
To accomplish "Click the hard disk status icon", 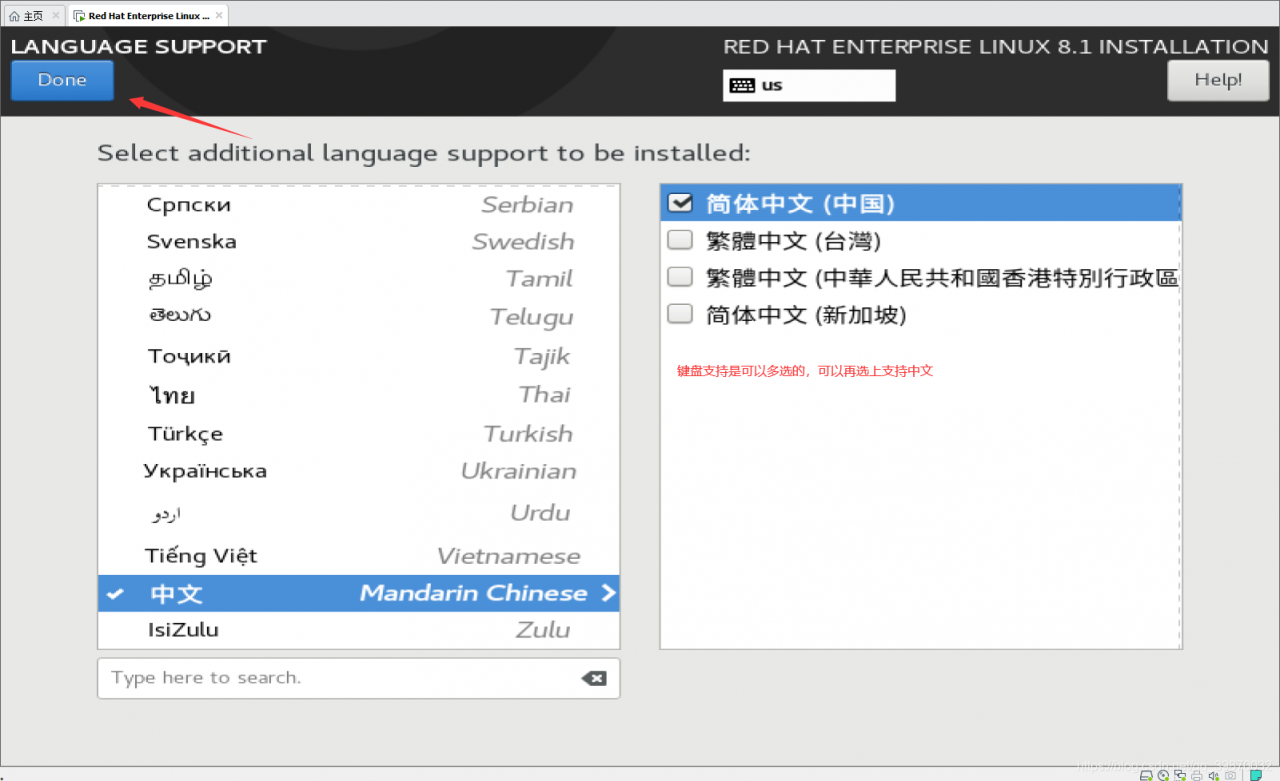I will (1146, 775).
